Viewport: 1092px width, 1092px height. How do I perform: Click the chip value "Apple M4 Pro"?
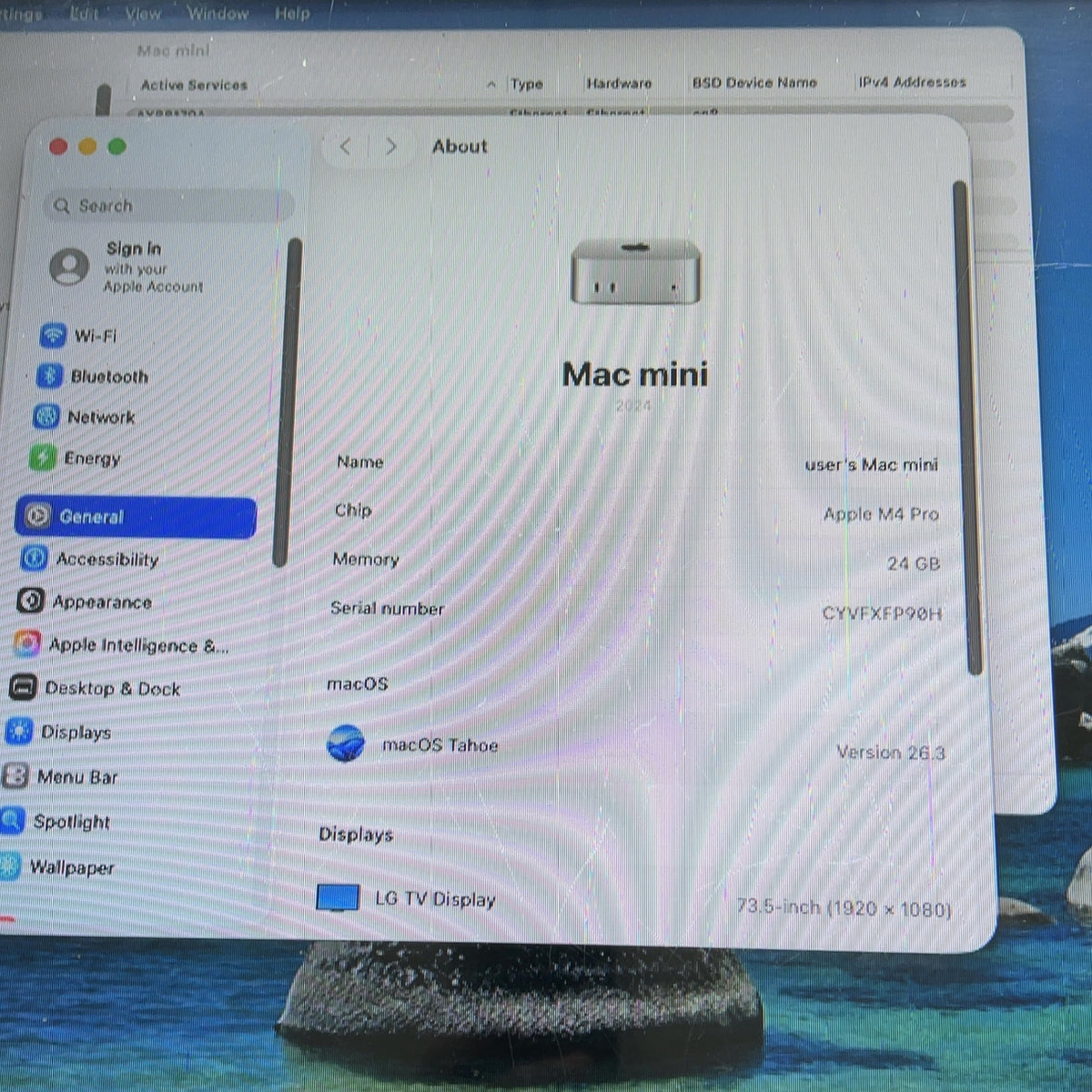(x=881, y=514)
